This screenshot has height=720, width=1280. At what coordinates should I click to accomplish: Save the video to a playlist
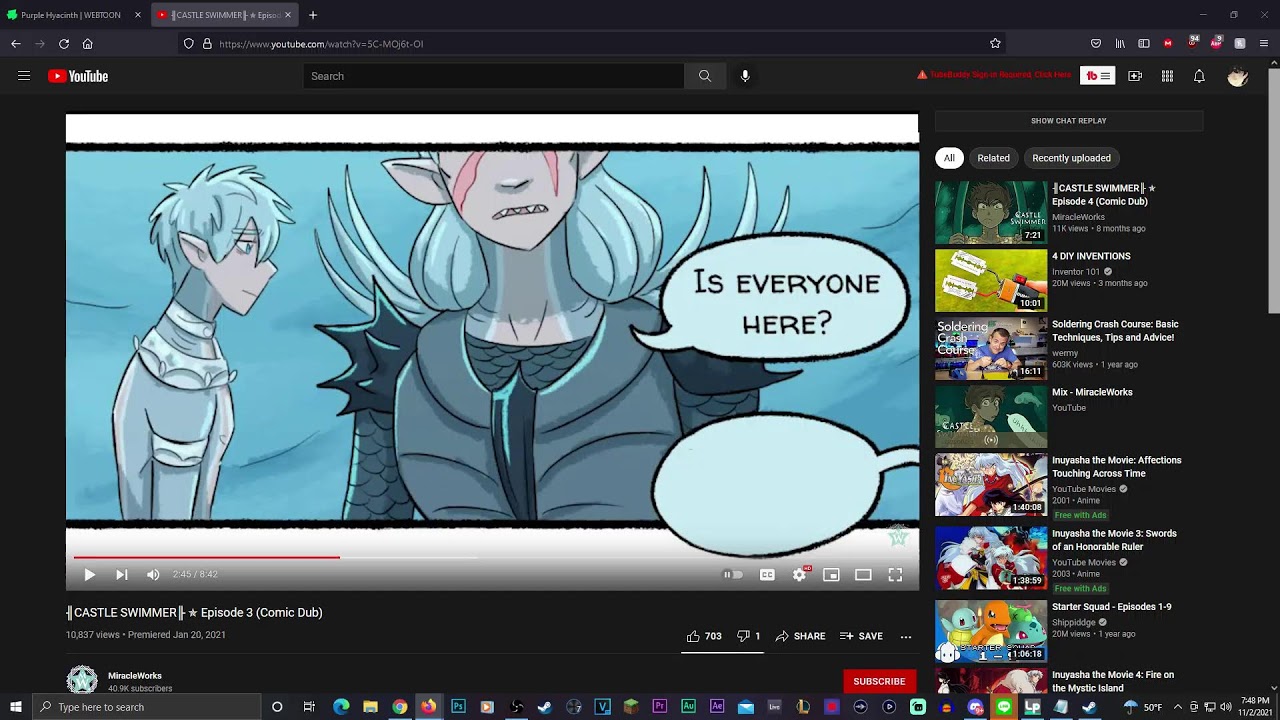pos(861,636)
